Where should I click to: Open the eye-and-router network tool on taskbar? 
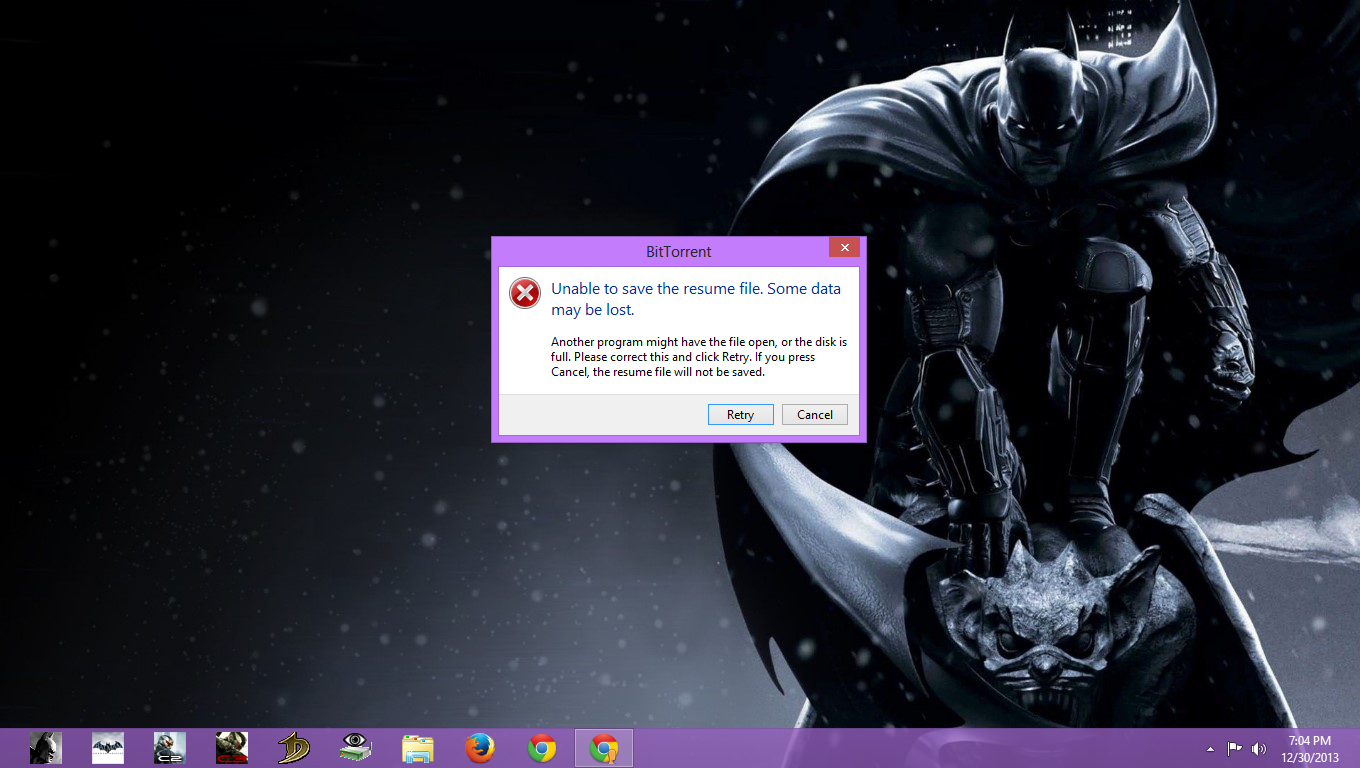[x=356, y=748]
